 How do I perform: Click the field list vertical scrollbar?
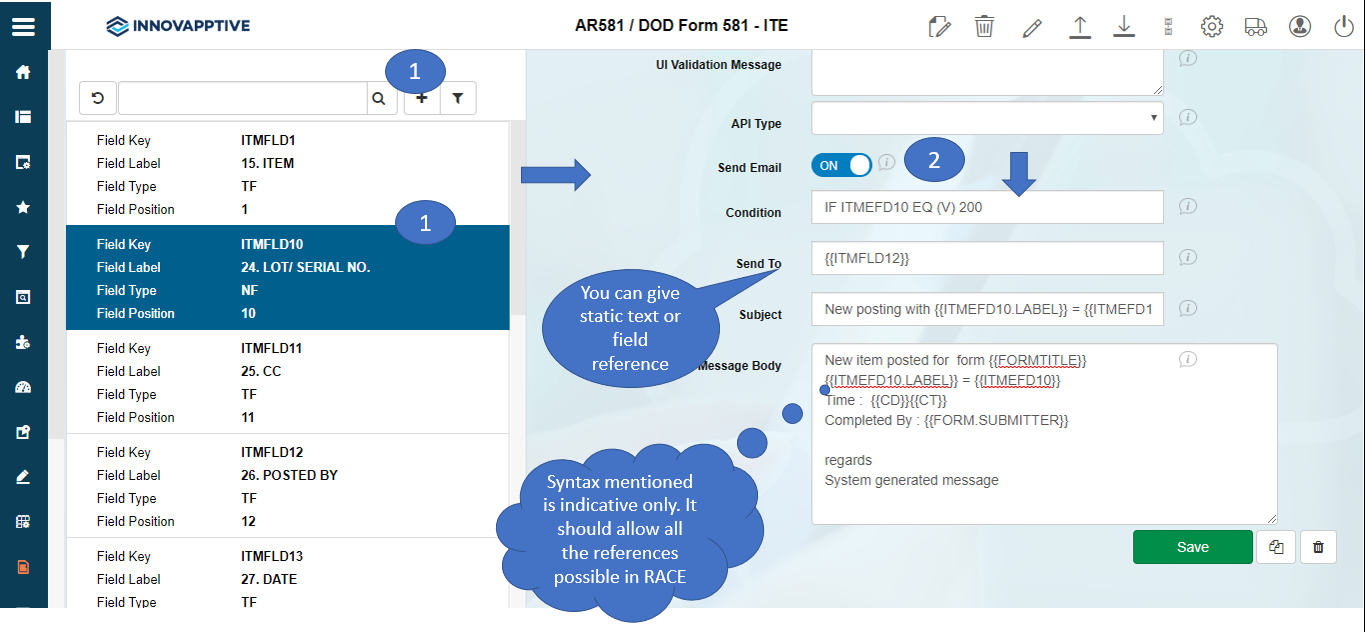[x=517, y=300]
